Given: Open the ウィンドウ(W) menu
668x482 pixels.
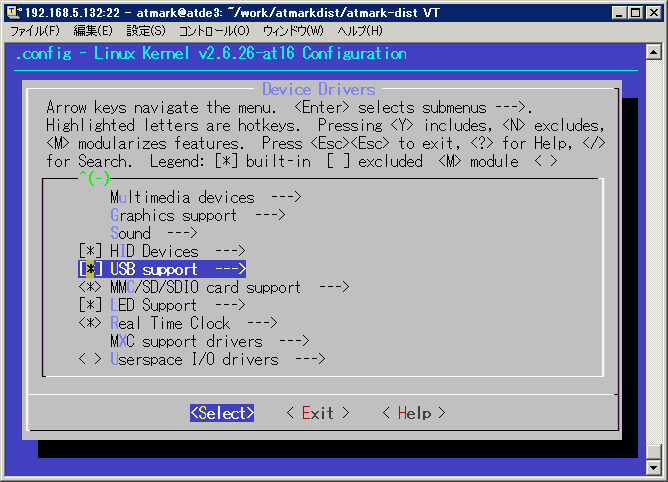Looking at the screenshot, I should pyautogui.click(x=293, y=31).
